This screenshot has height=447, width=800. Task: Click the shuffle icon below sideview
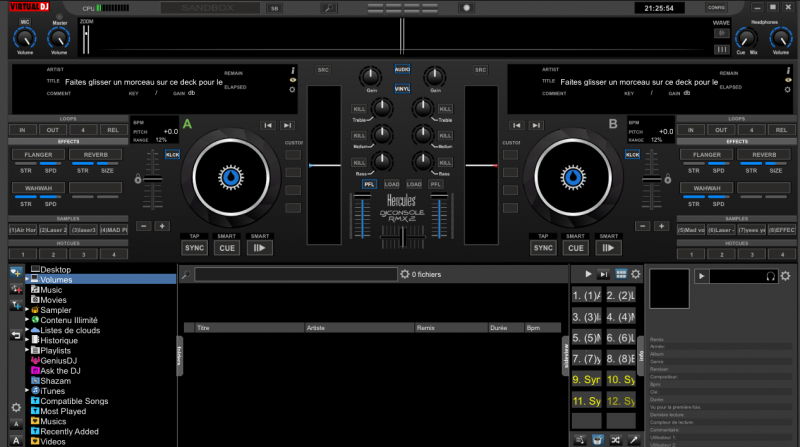tap(616, 440)
